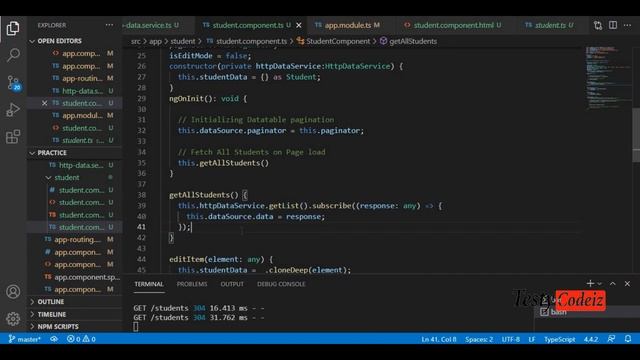Click the editor vertical scrollbar
The width and height of the screenshot is (640, 360).
pyautogui.click(x=636, y=135)
